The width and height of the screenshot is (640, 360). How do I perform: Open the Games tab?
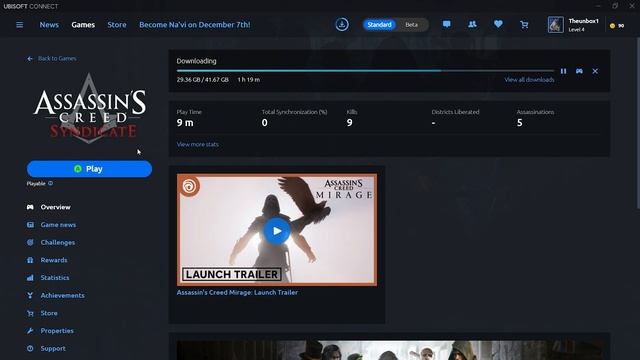[83, 24]
